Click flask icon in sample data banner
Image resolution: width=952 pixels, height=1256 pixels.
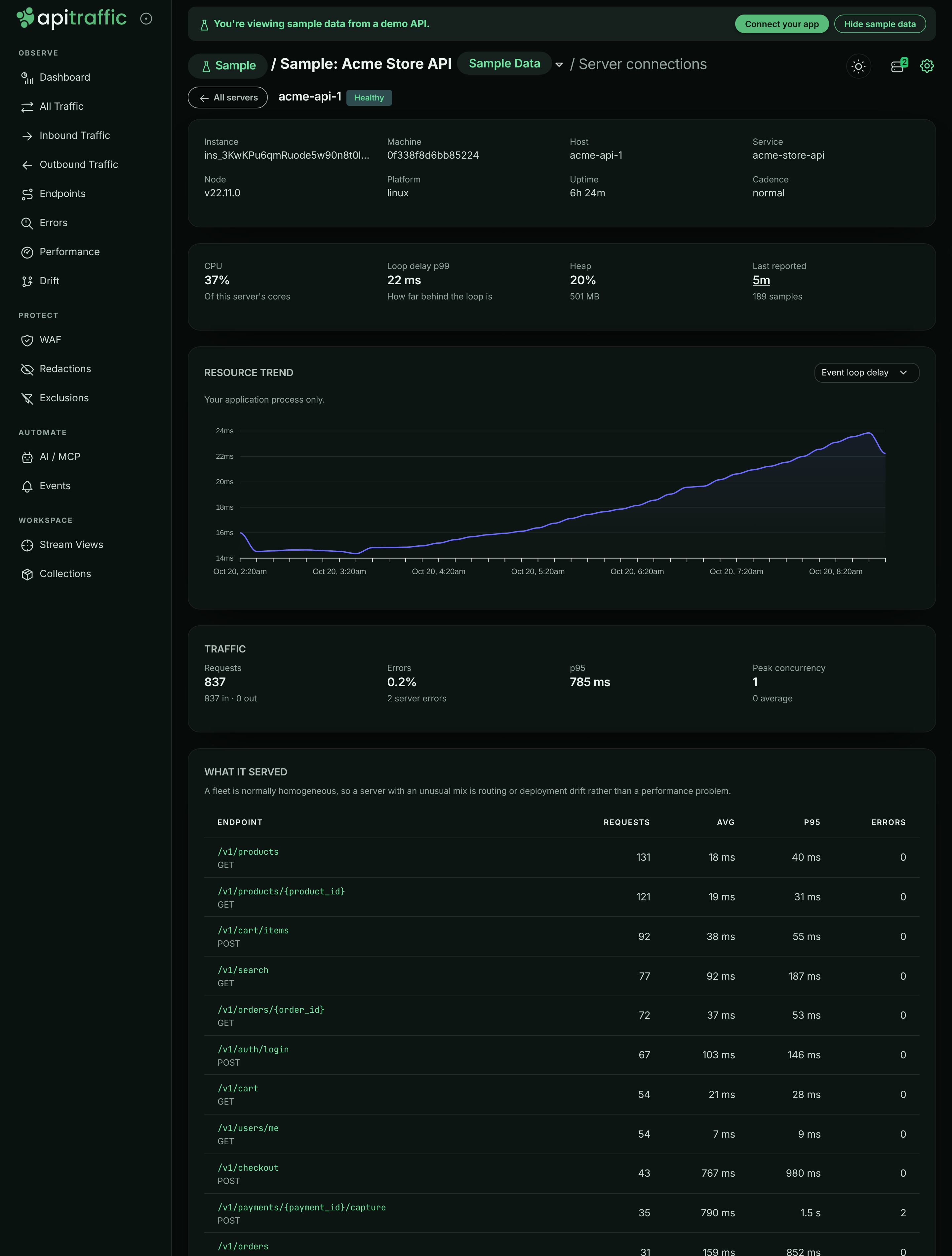click(204, 24)
